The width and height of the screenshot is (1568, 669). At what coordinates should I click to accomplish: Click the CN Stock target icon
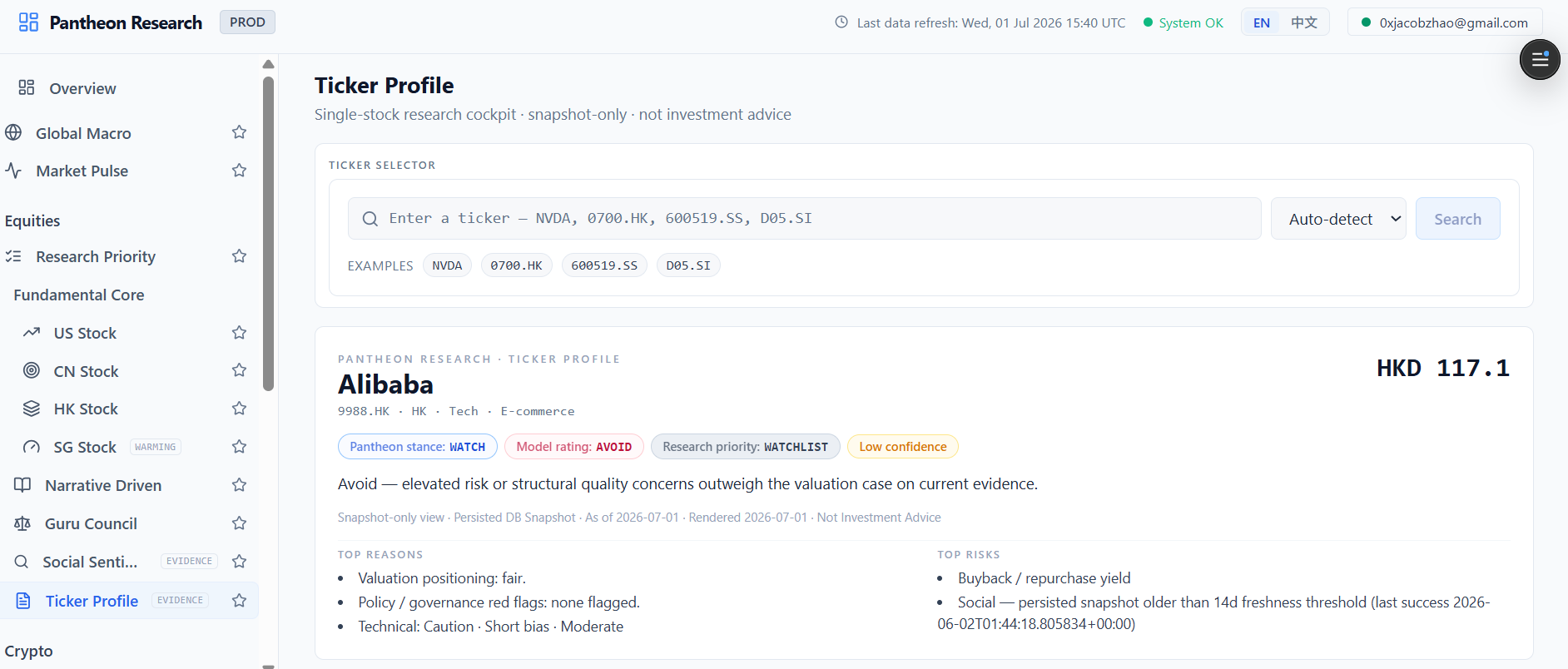pos(32,370)
